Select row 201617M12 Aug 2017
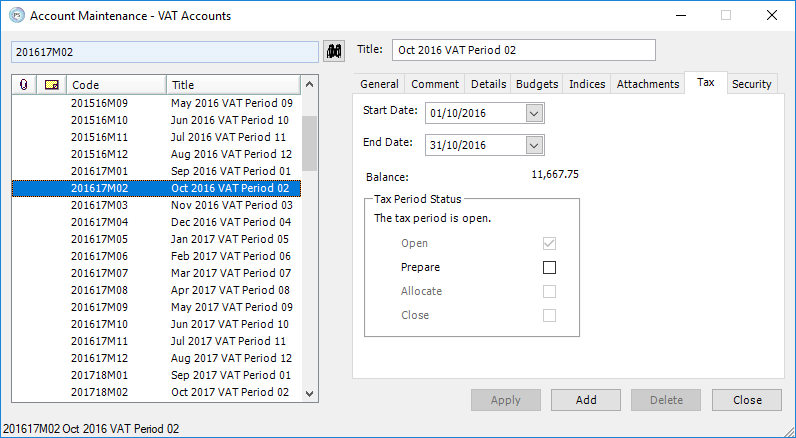Image resolution: width=796 pixels, height=438 pixels. pos(156,358)
